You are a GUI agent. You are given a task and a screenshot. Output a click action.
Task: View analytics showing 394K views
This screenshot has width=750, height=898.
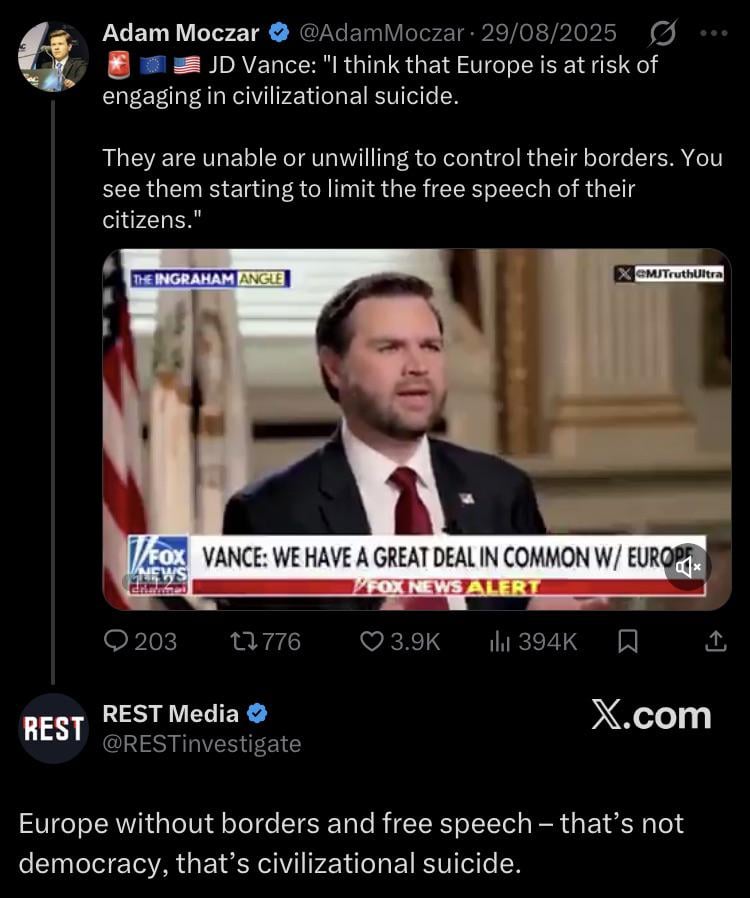tap(500, 642)
